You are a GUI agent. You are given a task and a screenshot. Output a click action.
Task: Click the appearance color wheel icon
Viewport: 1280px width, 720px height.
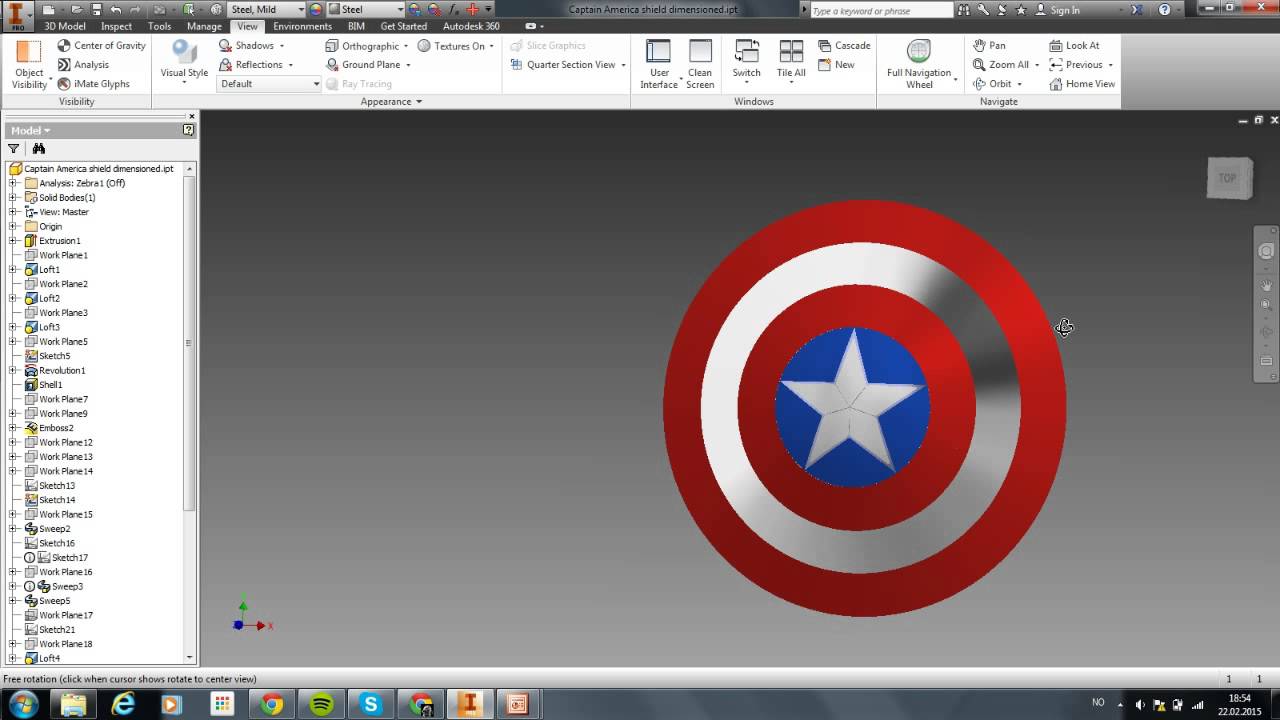click(316, 9)
